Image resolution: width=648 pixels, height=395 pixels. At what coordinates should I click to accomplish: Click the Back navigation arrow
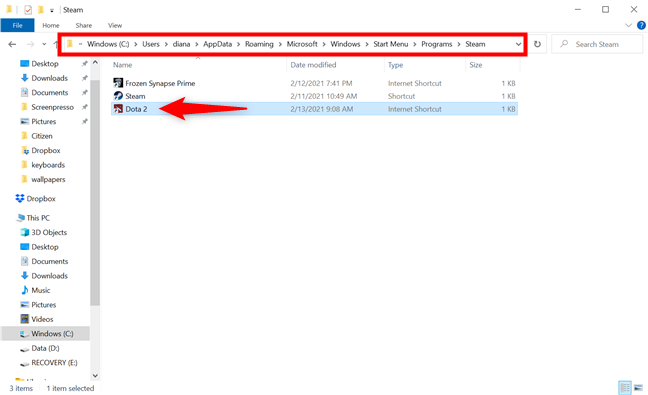[12, 44]
